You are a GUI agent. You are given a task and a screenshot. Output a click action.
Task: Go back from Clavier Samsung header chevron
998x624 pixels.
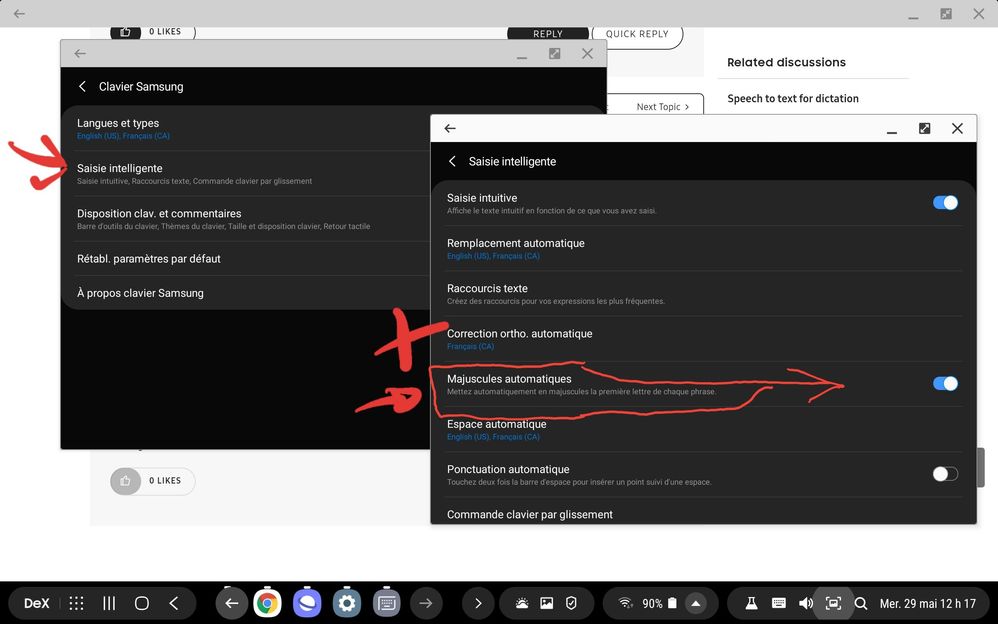click(82, 86)
